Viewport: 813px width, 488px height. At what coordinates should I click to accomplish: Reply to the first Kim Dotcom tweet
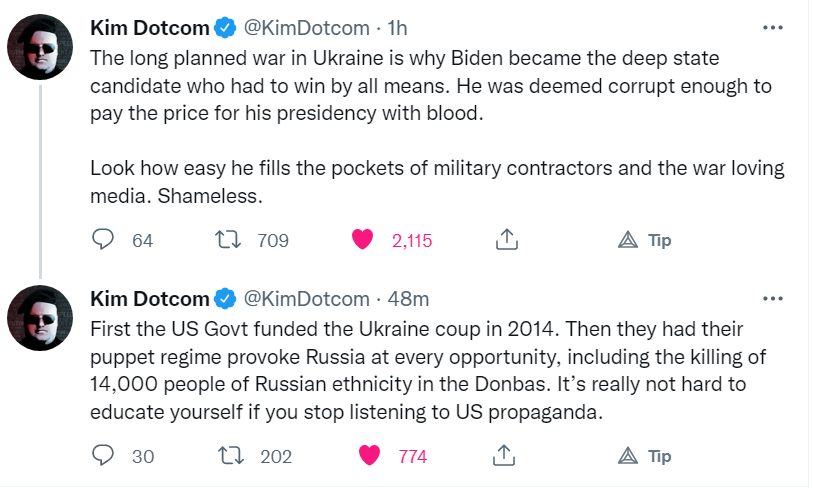[105, 240]
